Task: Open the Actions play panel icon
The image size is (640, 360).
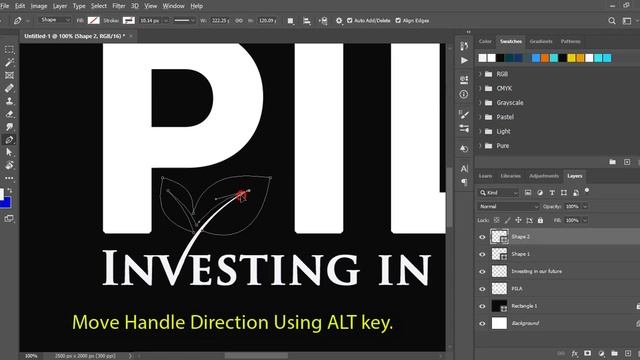Action: [x=464, y=60]
